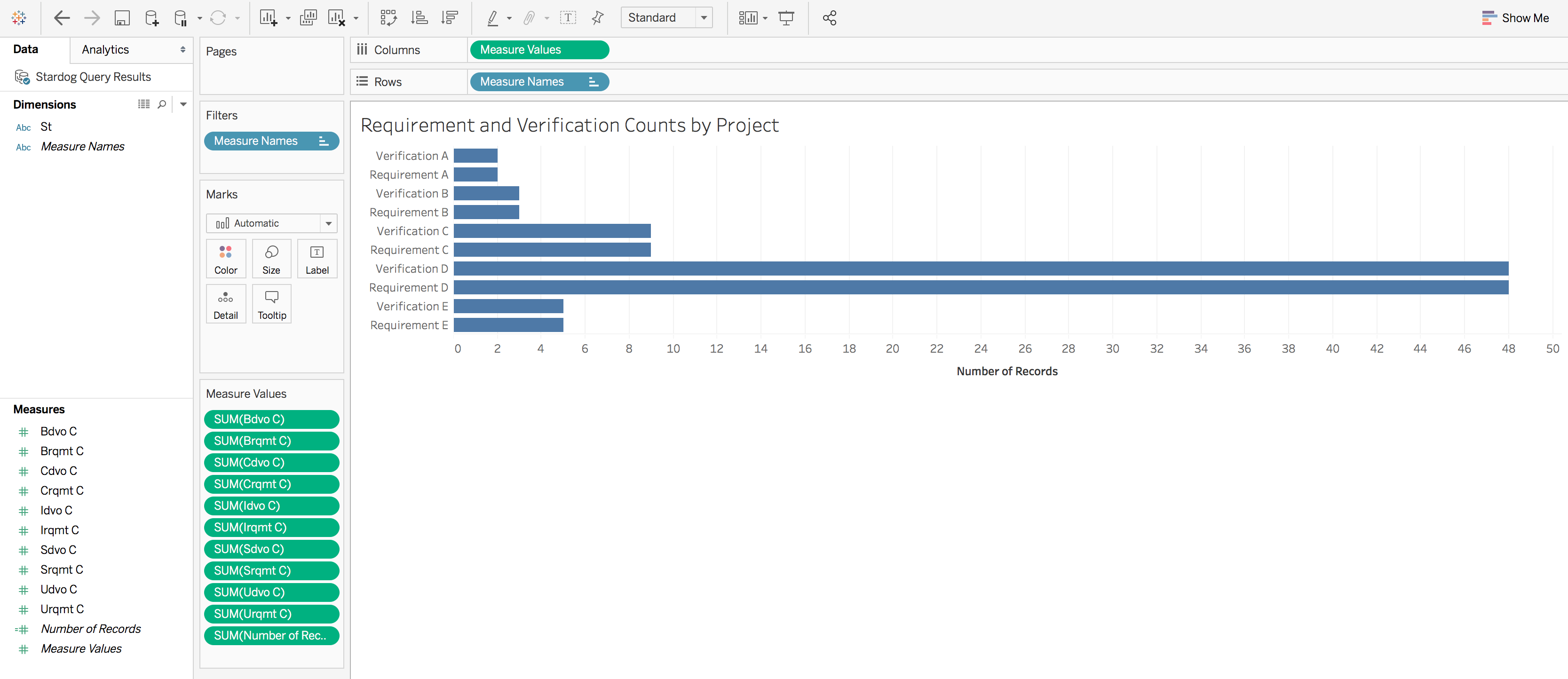Click the Detail marks card button
The height and width of the screenshot is (679, 1568).
pyautogui.click(x=225, y=304)
